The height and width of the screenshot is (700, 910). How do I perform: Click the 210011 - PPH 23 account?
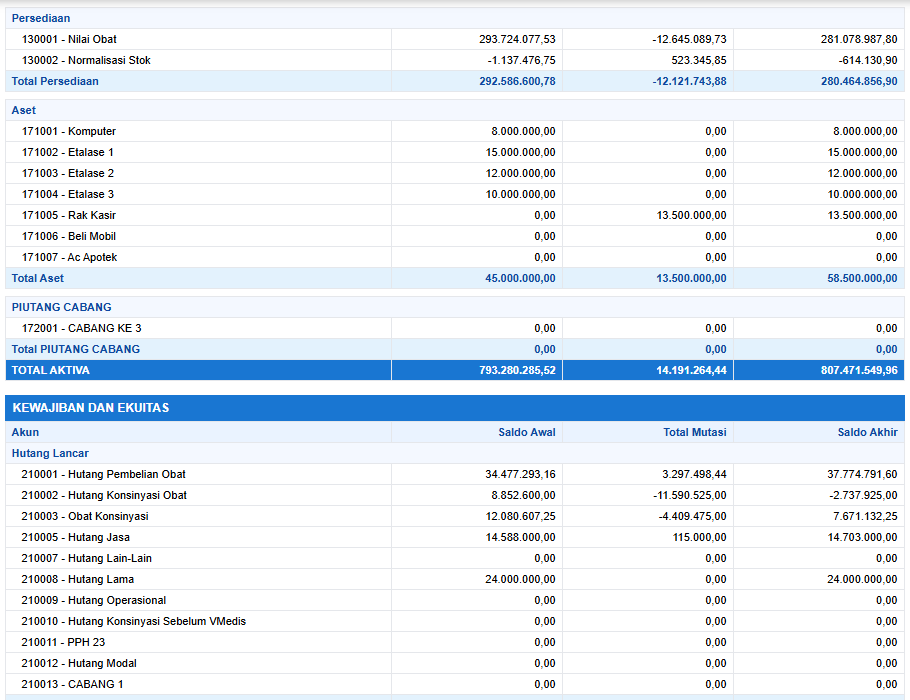coord(63,642)
